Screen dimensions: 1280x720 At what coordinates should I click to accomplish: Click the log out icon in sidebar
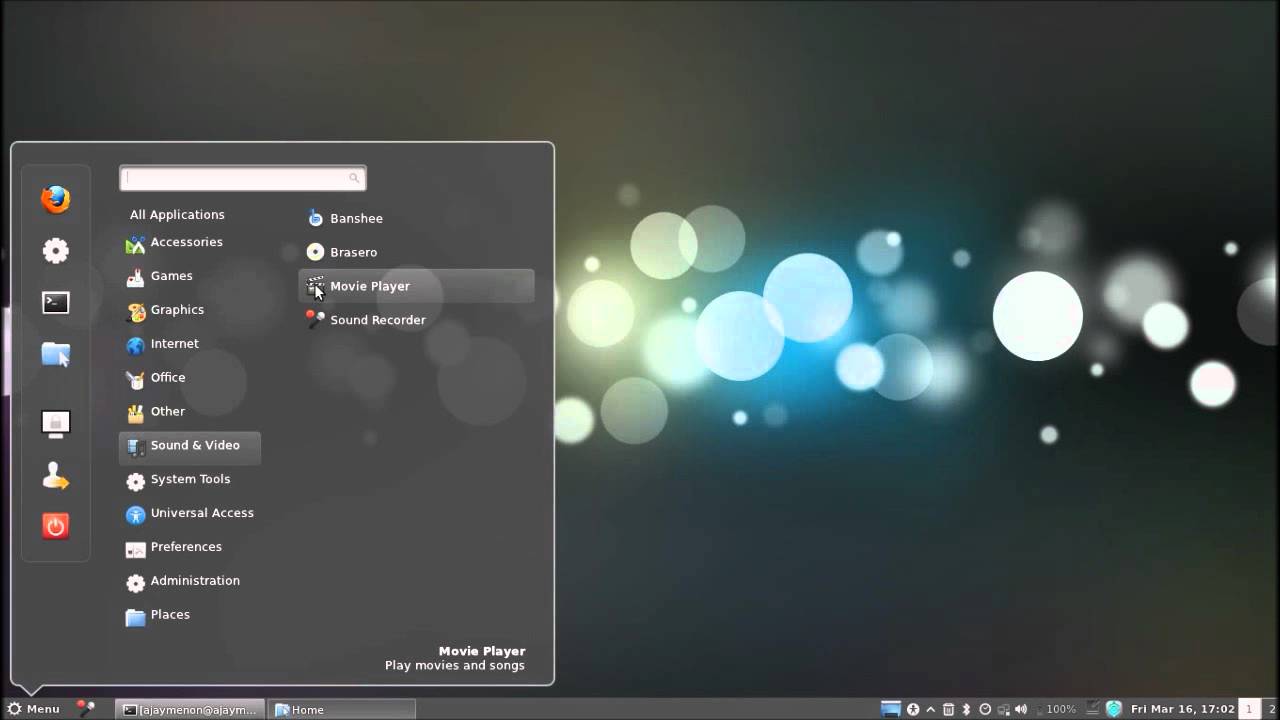56,476
